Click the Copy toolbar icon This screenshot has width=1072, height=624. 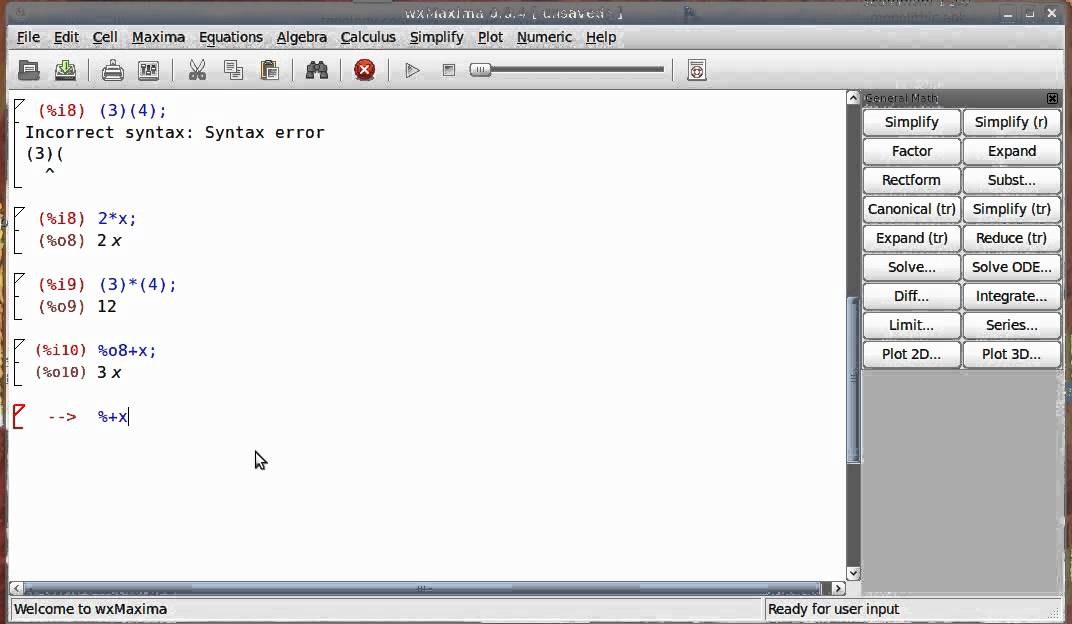tap(233, 70)
